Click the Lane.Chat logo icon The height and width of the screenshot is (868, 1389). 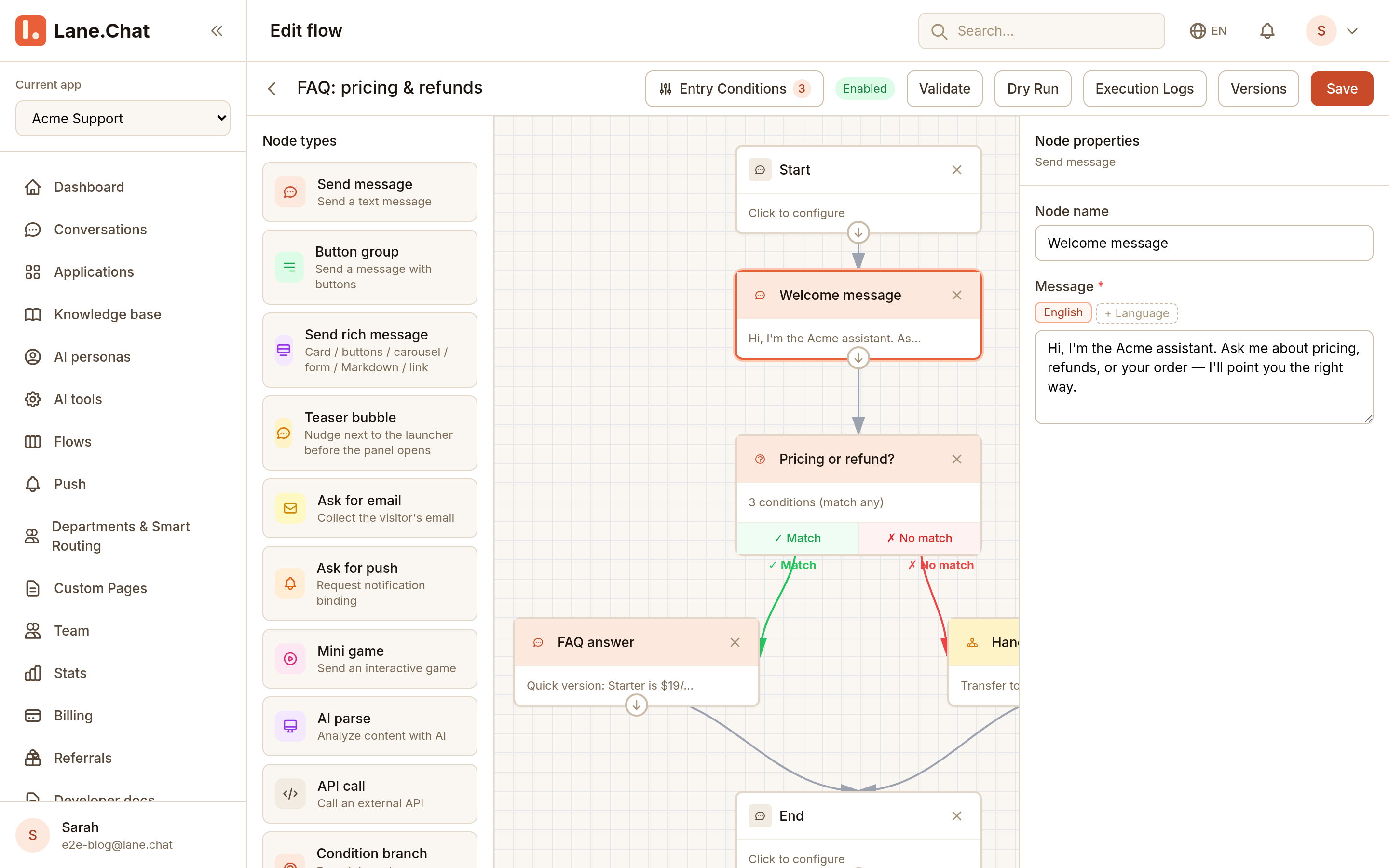click(31, 31)
